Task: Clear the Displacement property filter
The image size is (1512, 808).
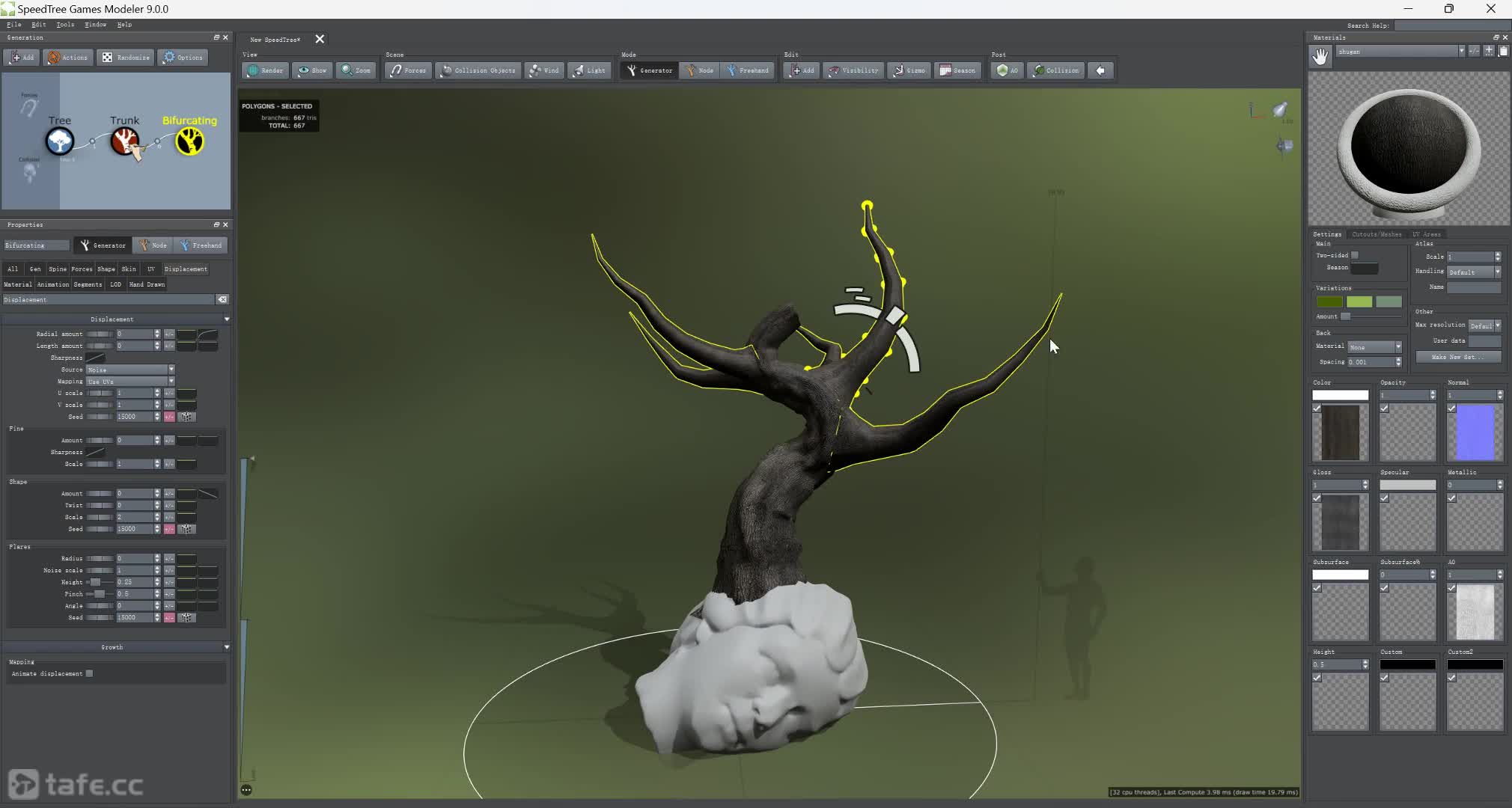Action: coord(222,299)
